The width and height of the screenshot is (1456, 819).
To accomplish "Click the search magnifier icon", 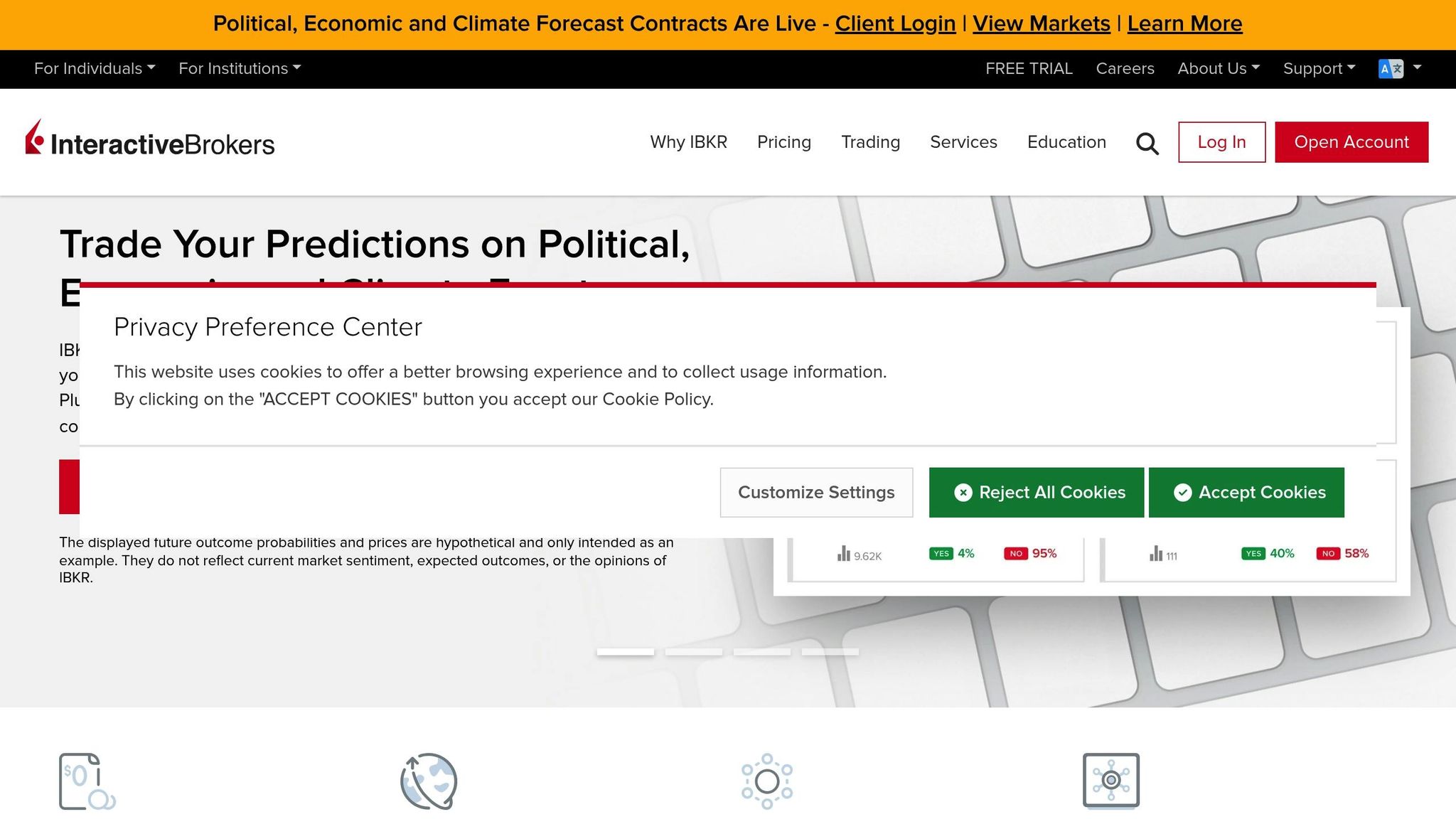I will pyautogui.click(x=1147, y=143).
